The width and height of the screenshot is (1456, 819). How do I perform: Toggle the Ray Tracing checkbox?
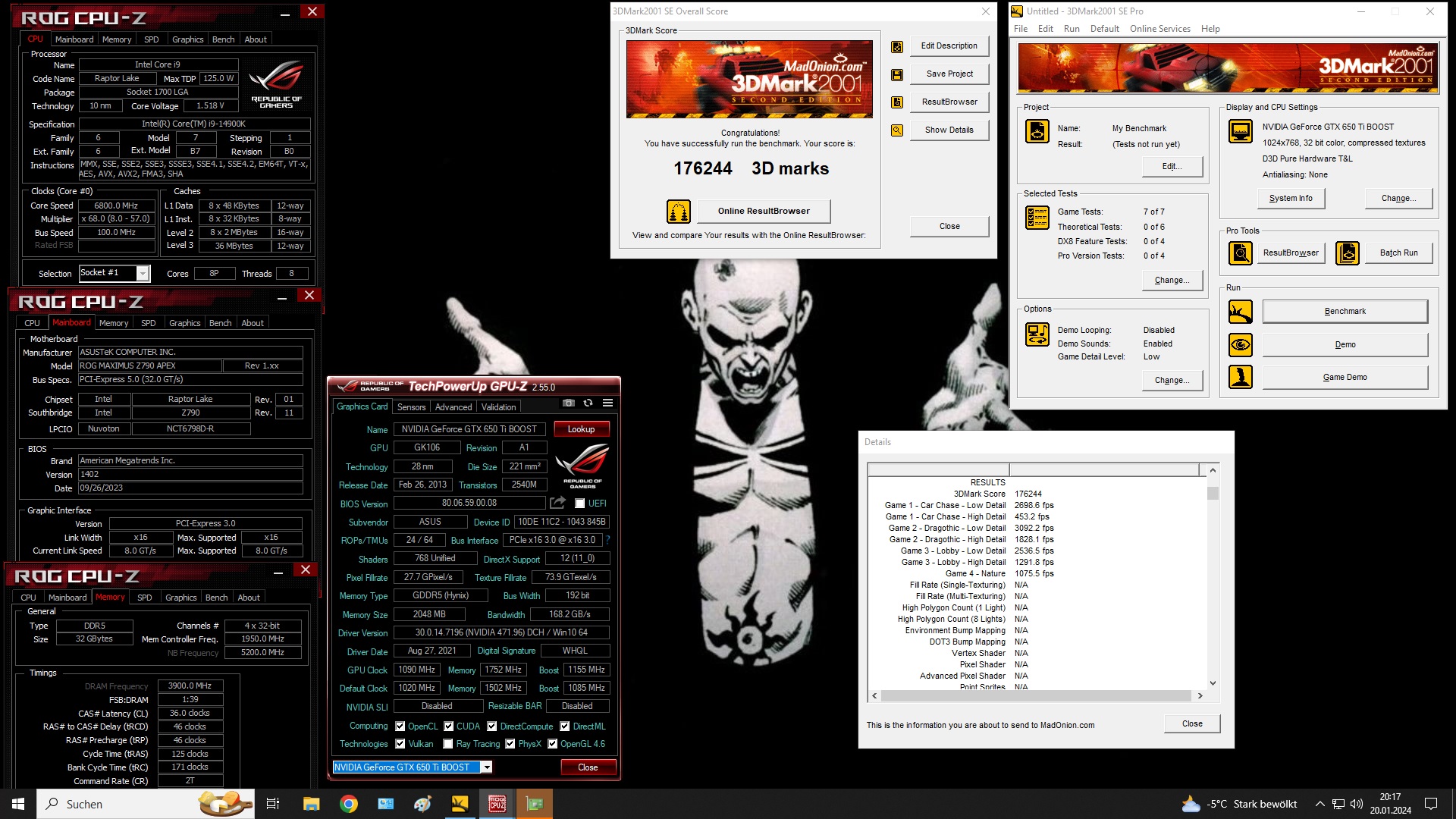[448, 744]
